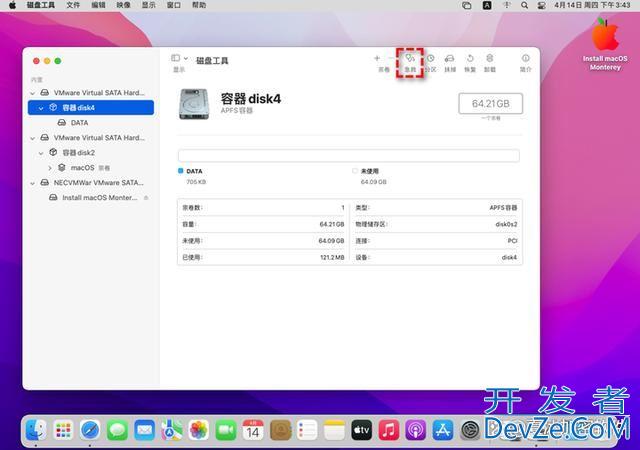This screenshot has height=450, width=640.
Task: Open Calendar from the Dock
Action: pyautogui.click(x=253, y=430)
